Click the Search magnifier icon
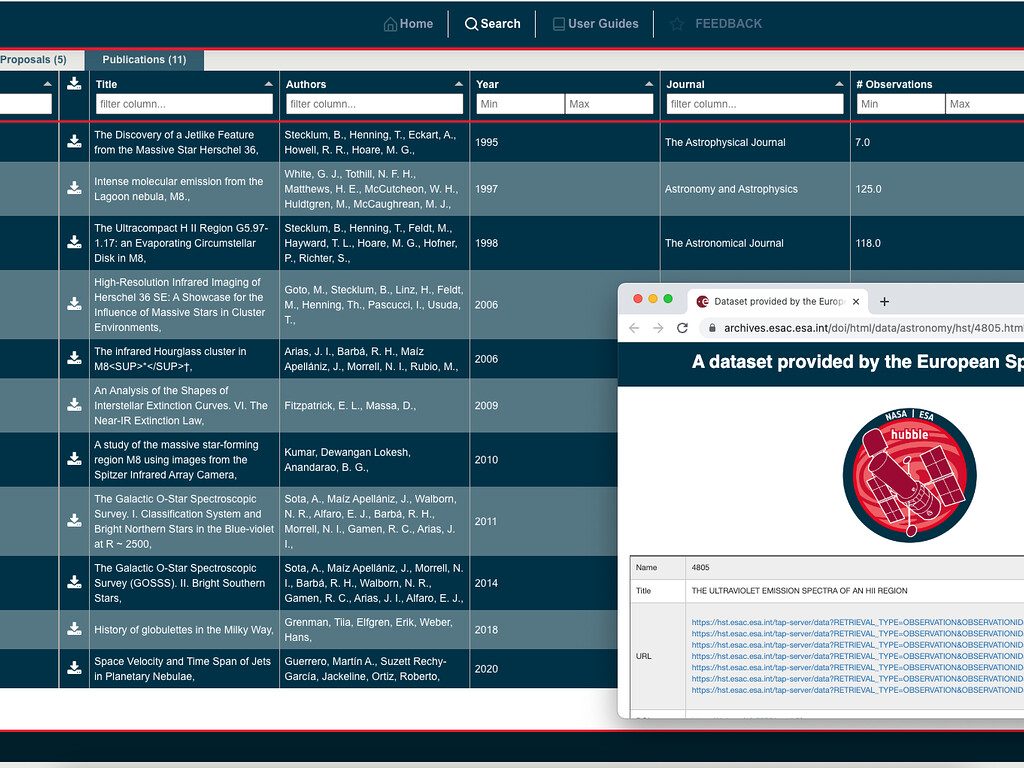This screenshot has width=1024, height=768. tap(471, 24)
